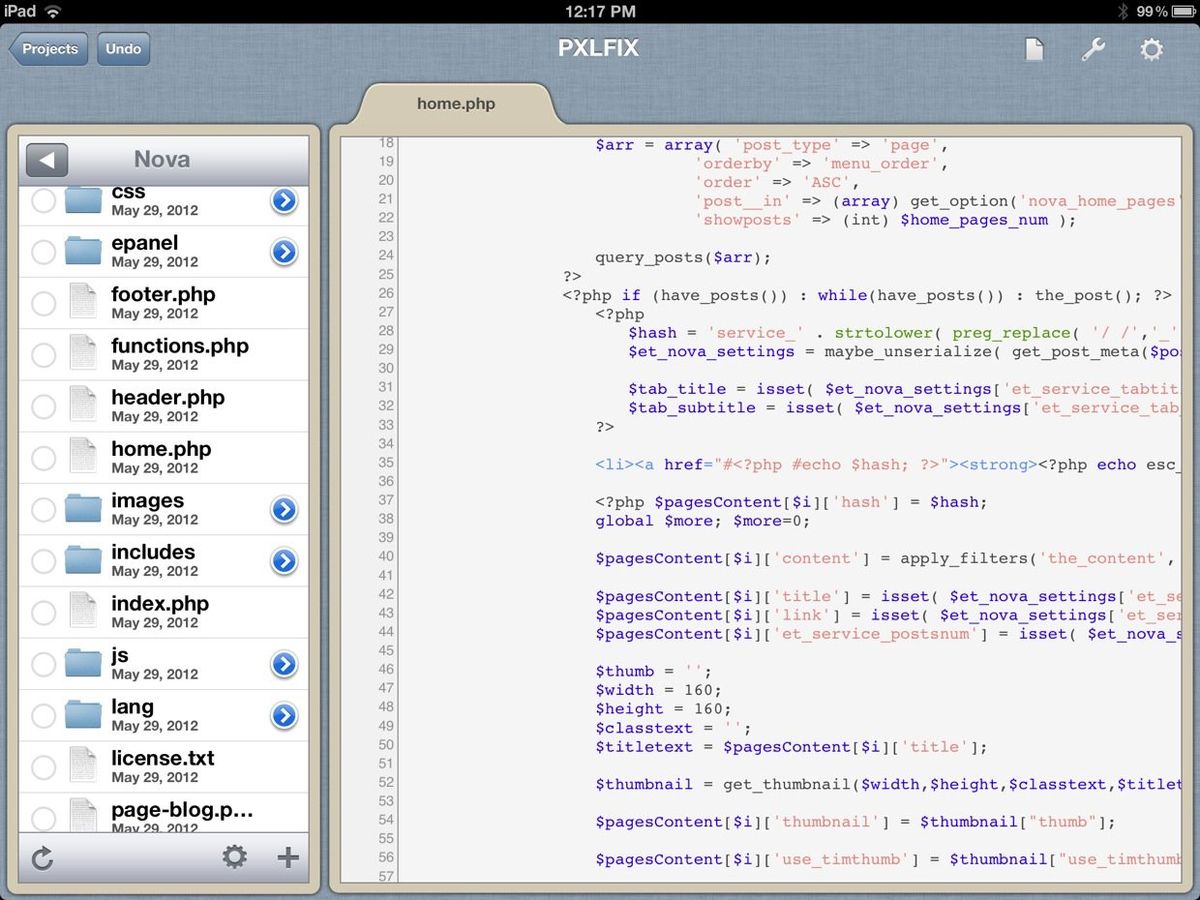Refresh the Nova file list
This screenshot has height=900, width=1200.
tap(42, 857)
